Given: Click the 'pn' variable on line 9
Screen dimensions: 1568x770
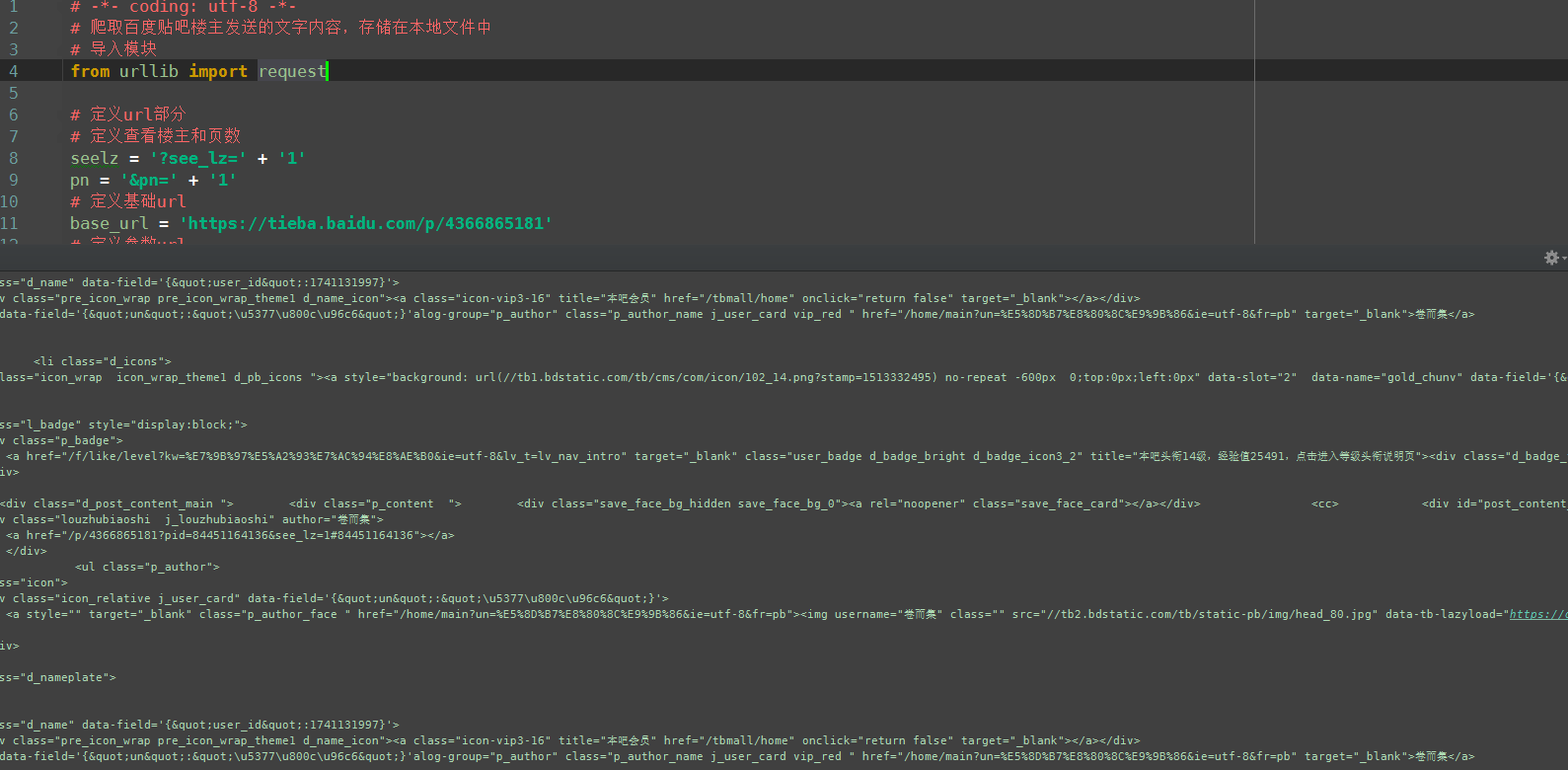Looking at the screenshot, I should [80, 180].
